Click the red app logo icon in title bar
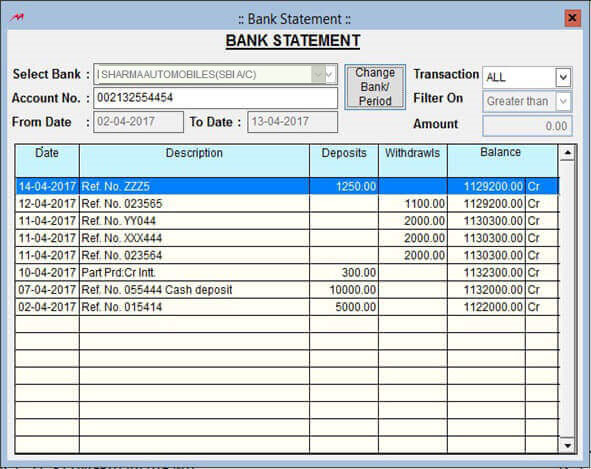 pos(17,18)
